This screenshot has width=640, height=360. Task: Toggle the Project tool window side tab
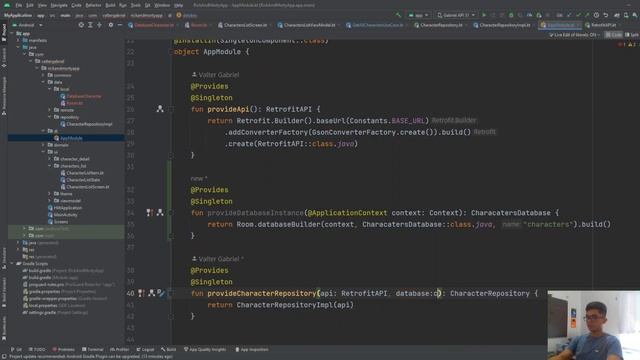tap(4, 33)
